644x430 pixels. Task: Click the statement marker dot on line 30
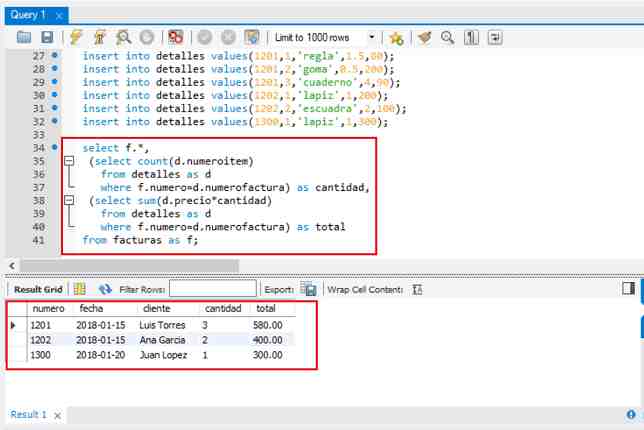55,94
